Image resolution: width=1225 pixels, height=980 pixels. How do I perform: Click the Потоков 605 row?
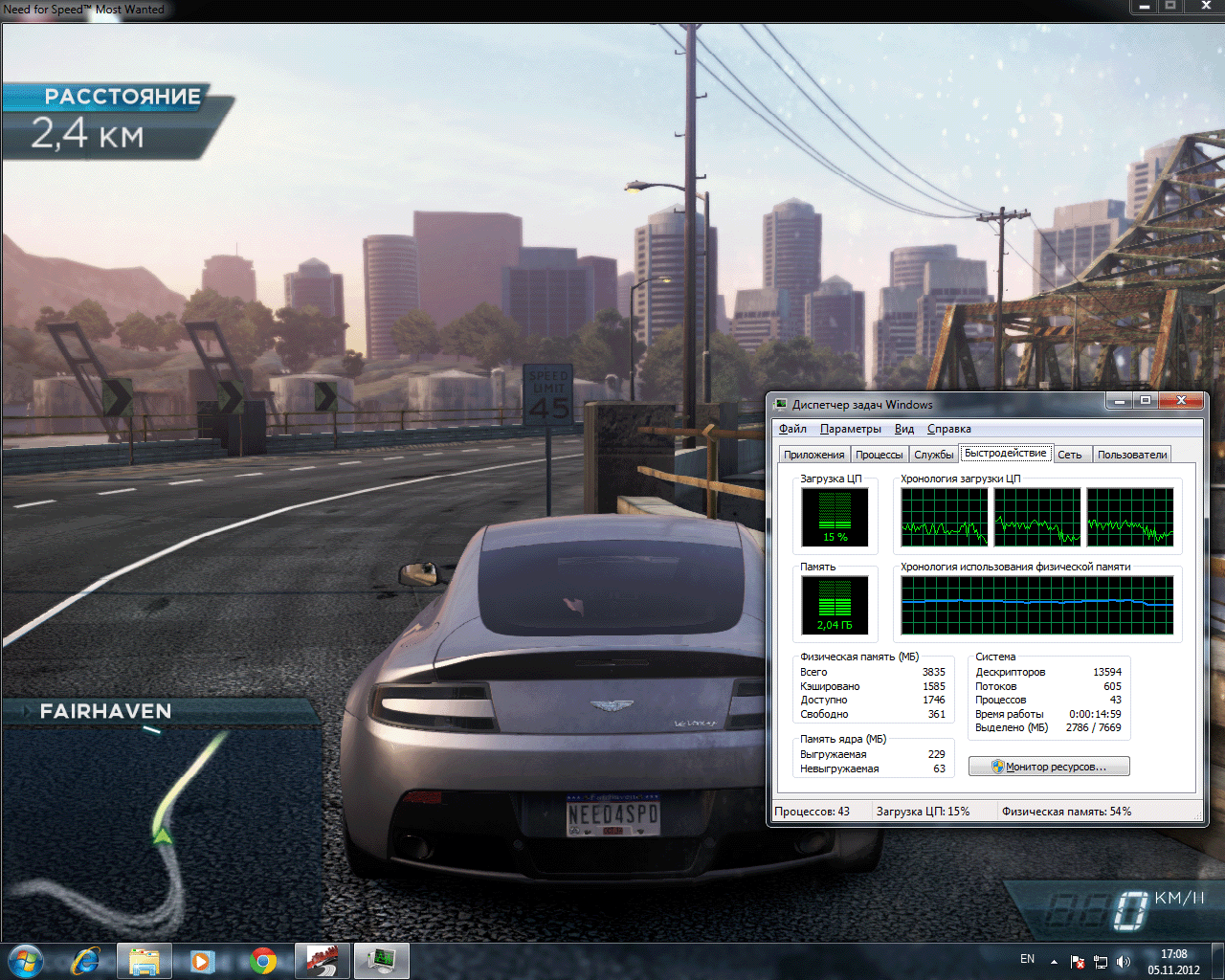1048,686
